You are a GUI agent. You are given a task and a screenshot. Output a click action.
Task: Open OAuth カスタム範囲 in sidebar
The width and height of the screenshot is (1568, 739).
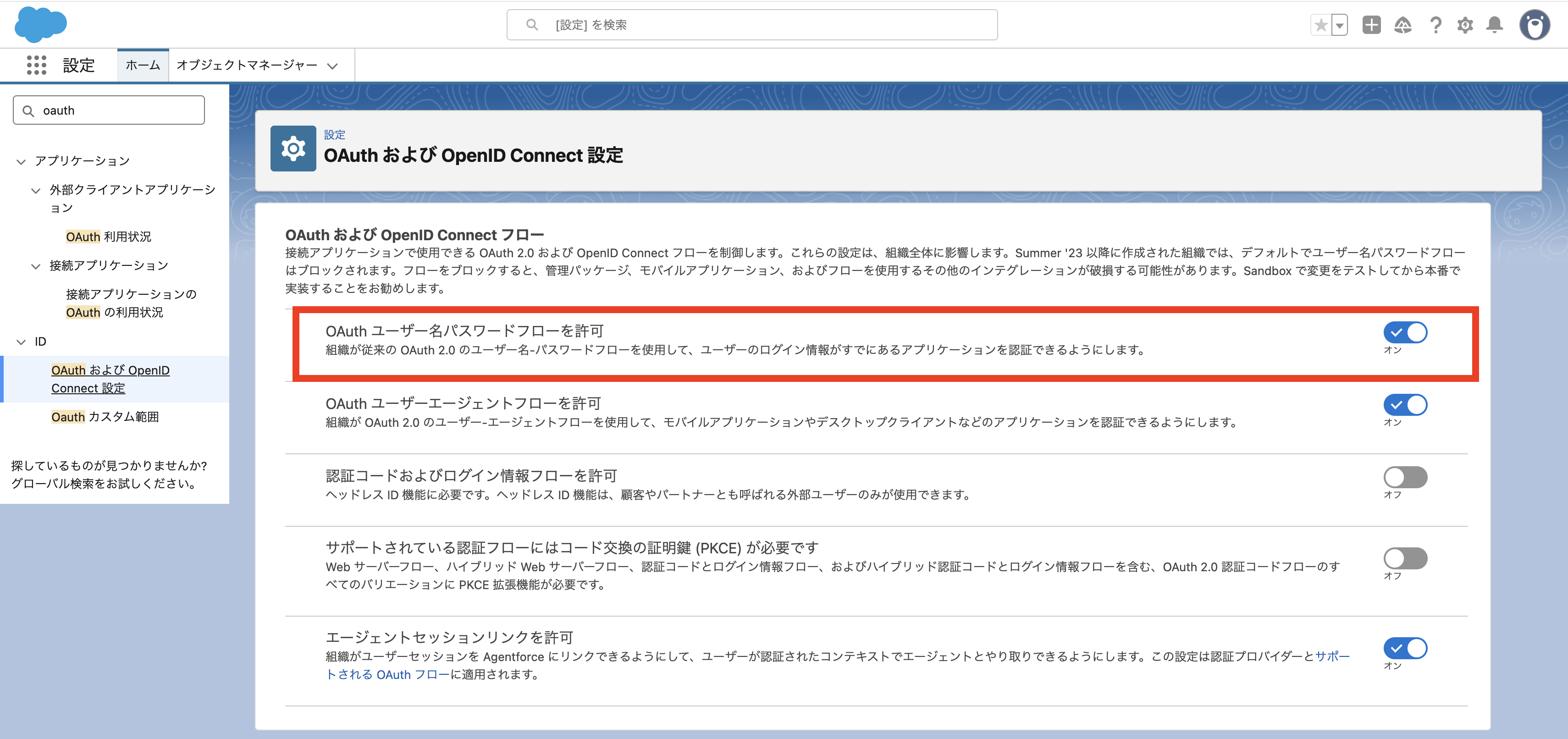[x=105, y=417]
